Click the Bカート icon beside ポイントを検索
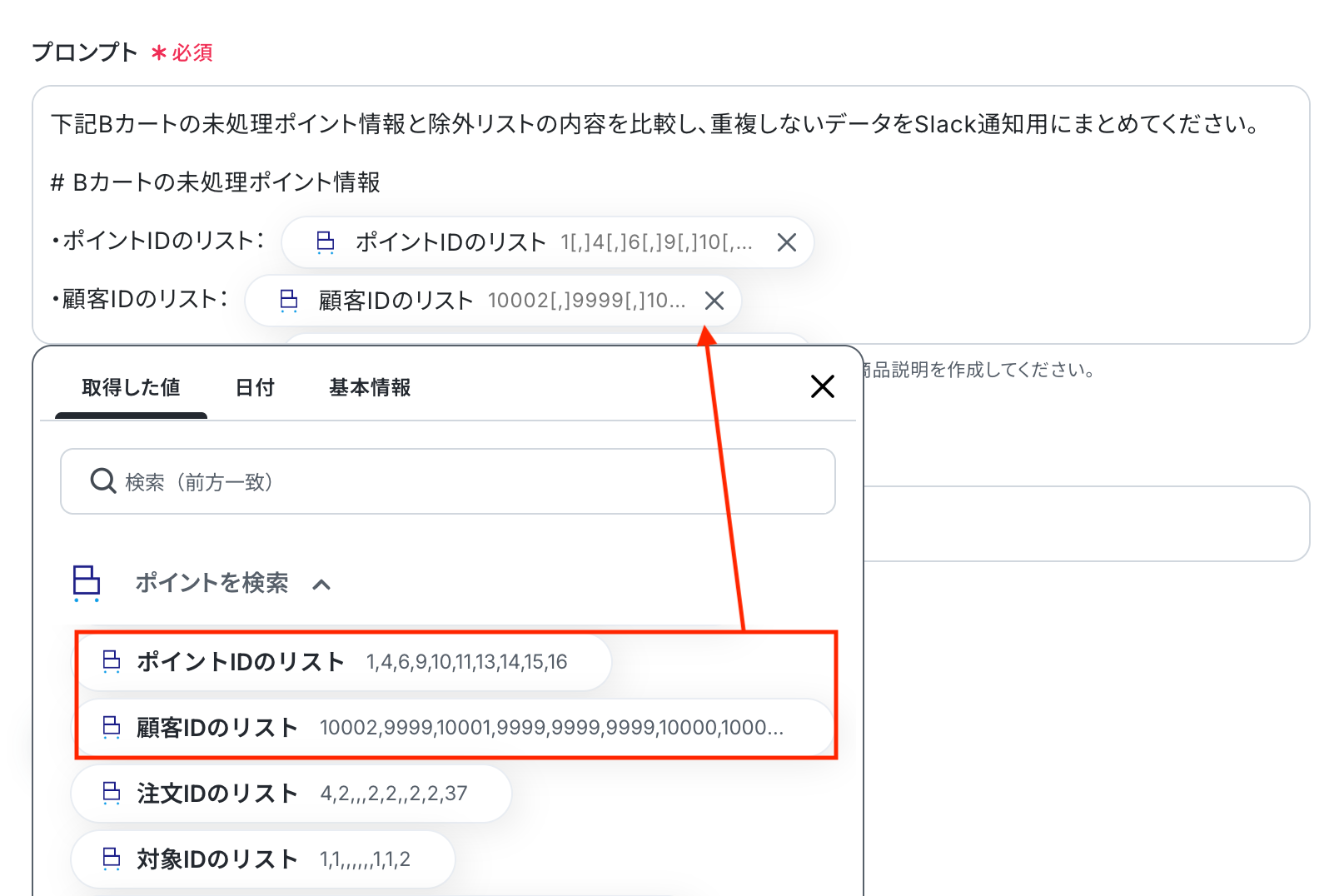The height and width of the screenshot is (896, 1344). 87,583
